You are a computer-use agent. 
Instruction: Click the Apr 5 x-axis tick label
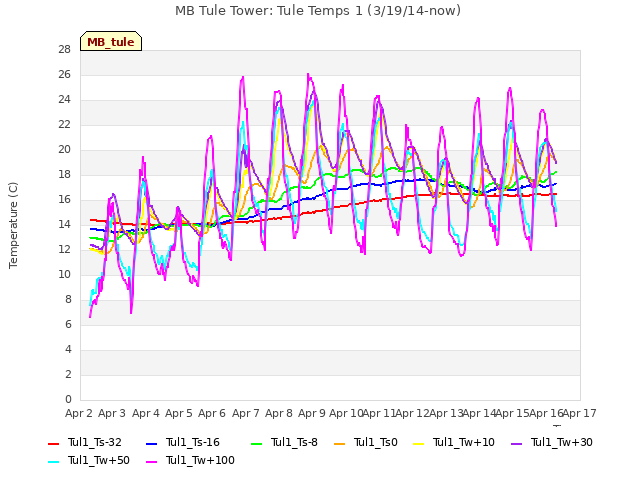point(179,413)
